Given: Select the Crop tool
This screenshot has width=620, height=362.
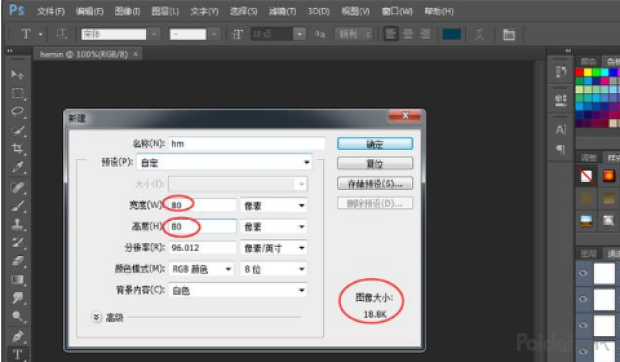Looking at the screenshot, I should [x=17, y=149].
